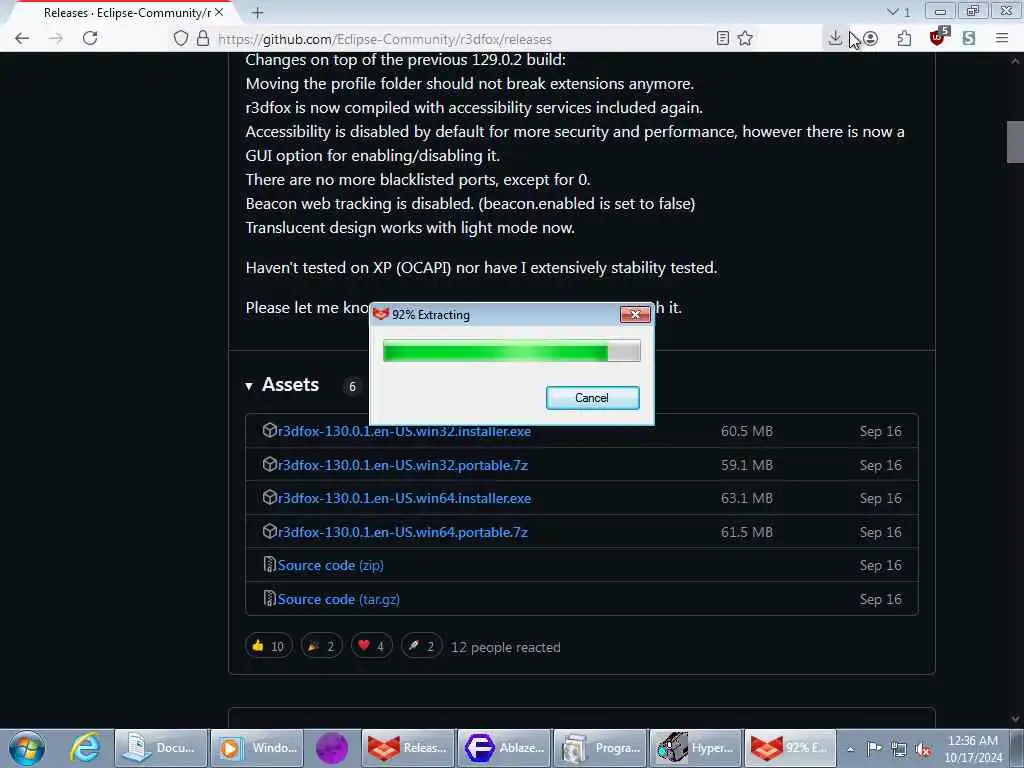Download Source code (zip)
Image resolution: width=1024 pixels, height=768 pixels.
click(330, 566)
